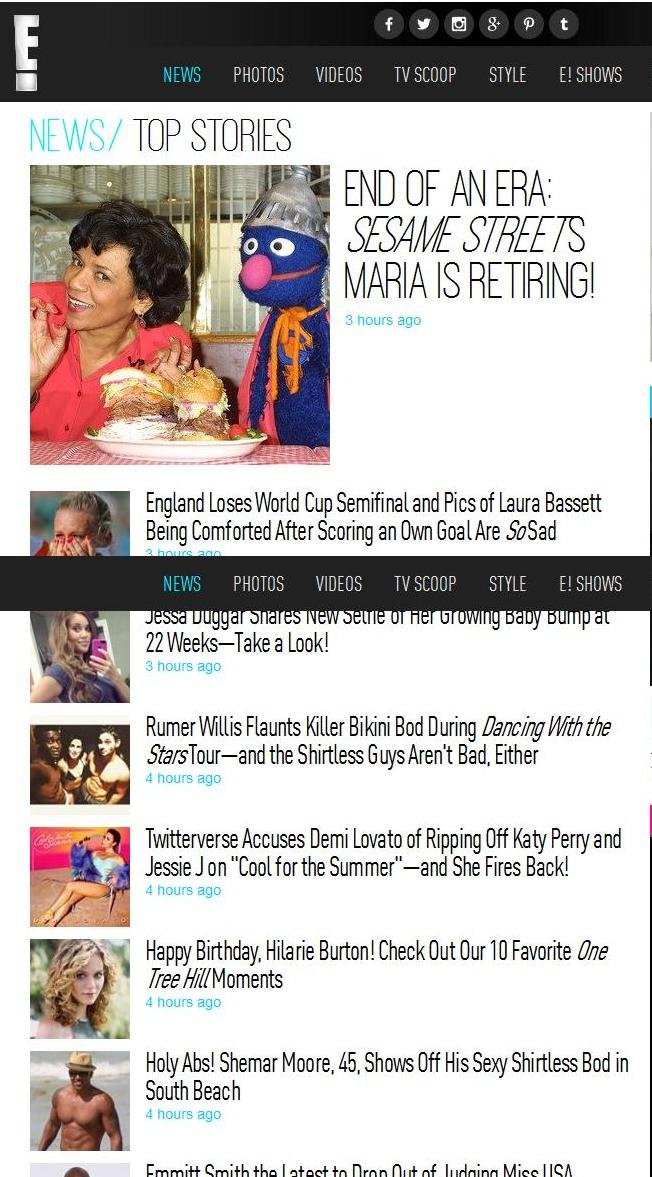Go to VIDEOS in the top navigation

[338, 75]
